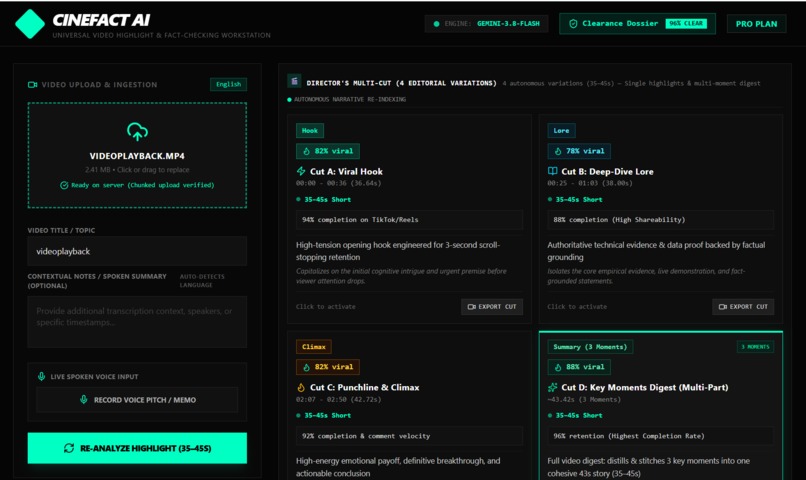Image resolution: width=806 pixels, height=480 pixels.
Task: Click the Lore tag on Cut B
Action: tap(561, 131)
